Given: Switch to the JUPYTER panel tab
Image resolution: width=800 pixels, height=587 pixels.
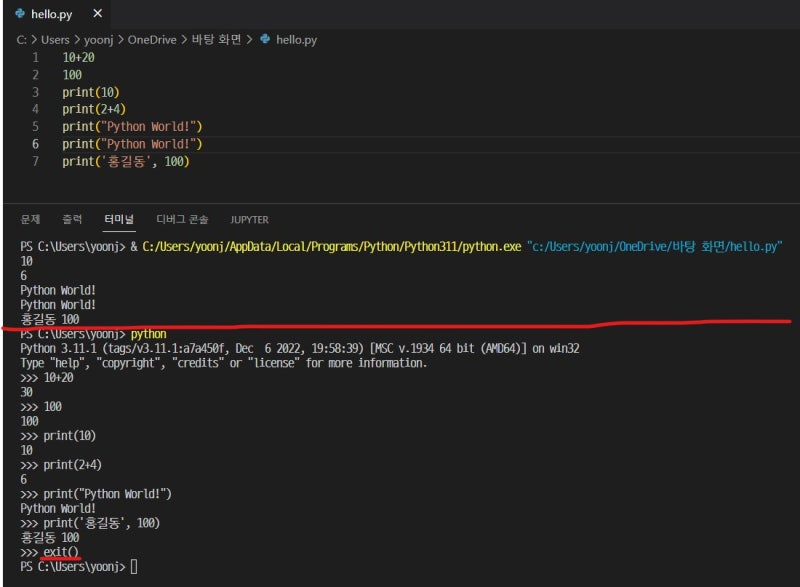Looking at the screenshot, I should [x=249, y=220].
